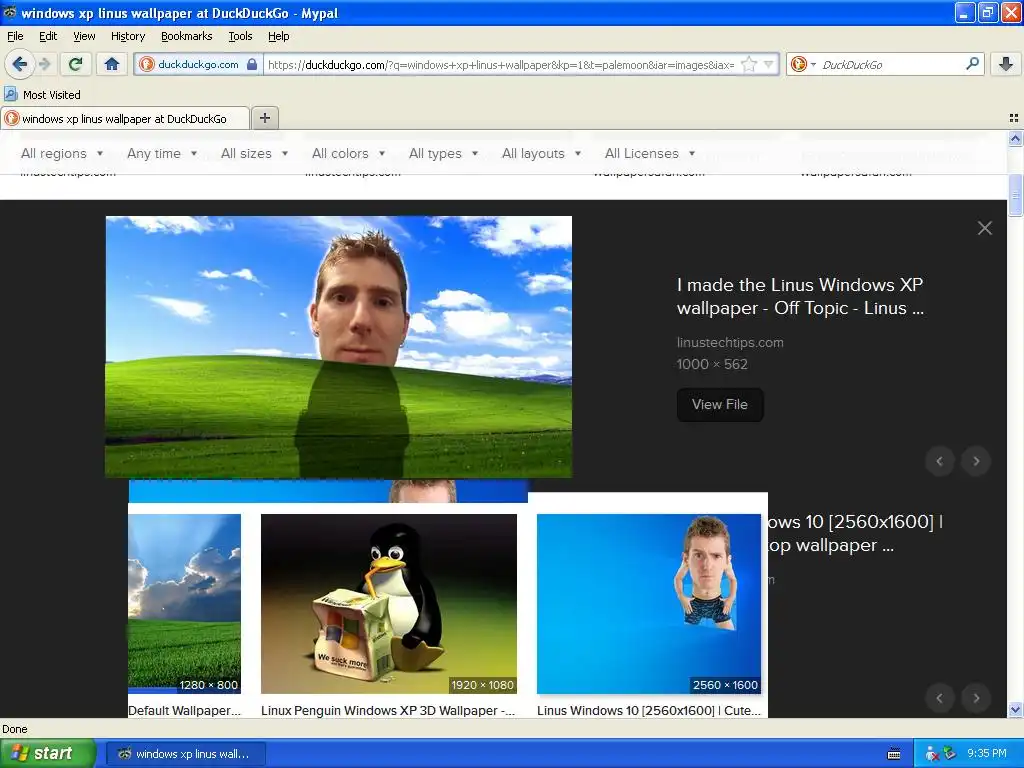Select the Linux Penguin 1920 × 1080 thumbnail
This screenshot has width=1024, height=768.
point(389,603)
